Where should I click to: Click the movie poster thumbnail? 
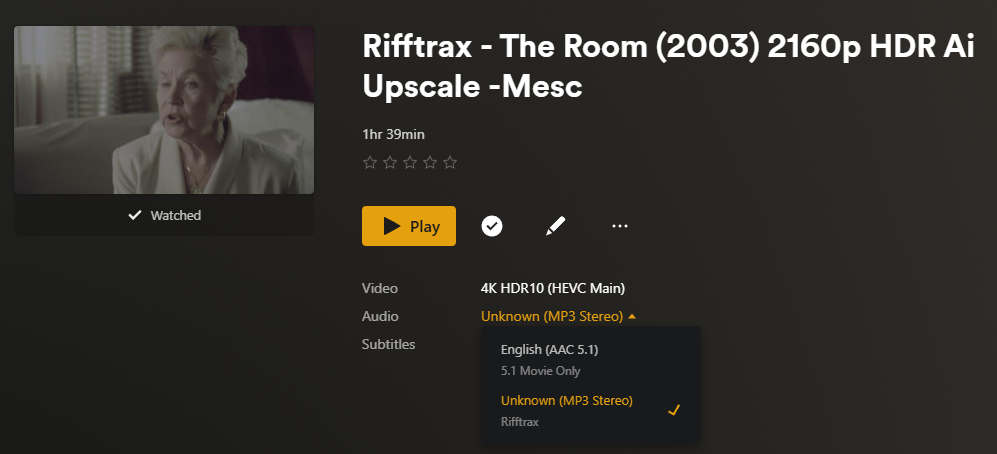(164, 110)
